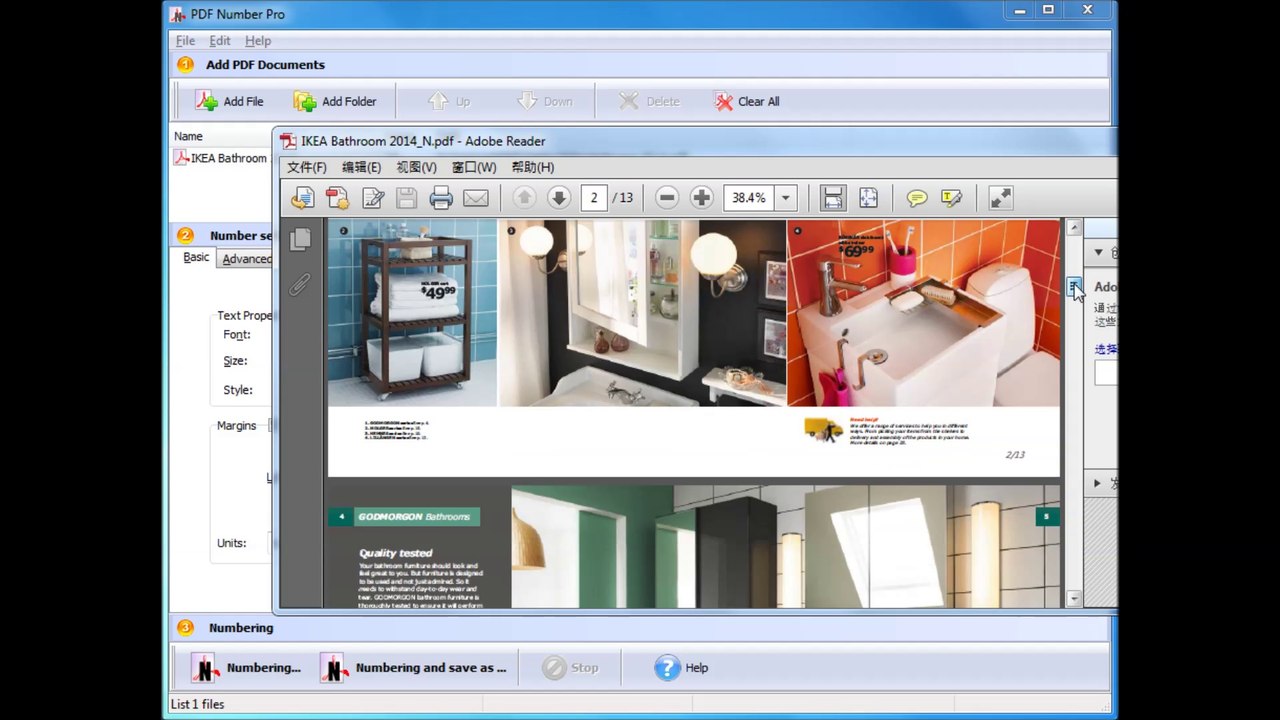This screenshot has height=720, width=1280.
Task: Open the Help menu in PDF Number Pro
Action: [258, 41]
